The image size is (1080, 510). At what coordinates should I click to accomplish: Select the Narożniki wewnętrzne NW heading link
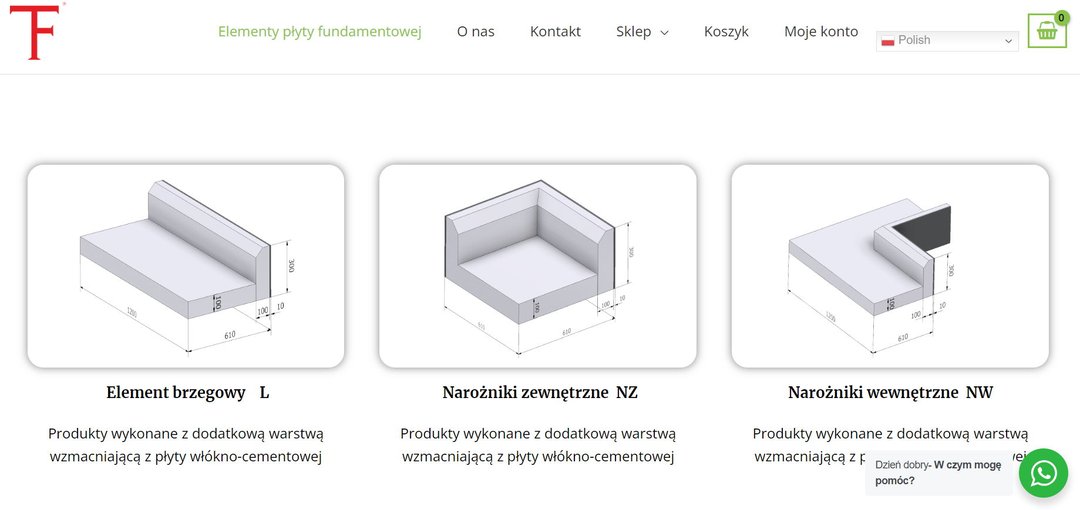pyautogui.click(x=890, y=393)
